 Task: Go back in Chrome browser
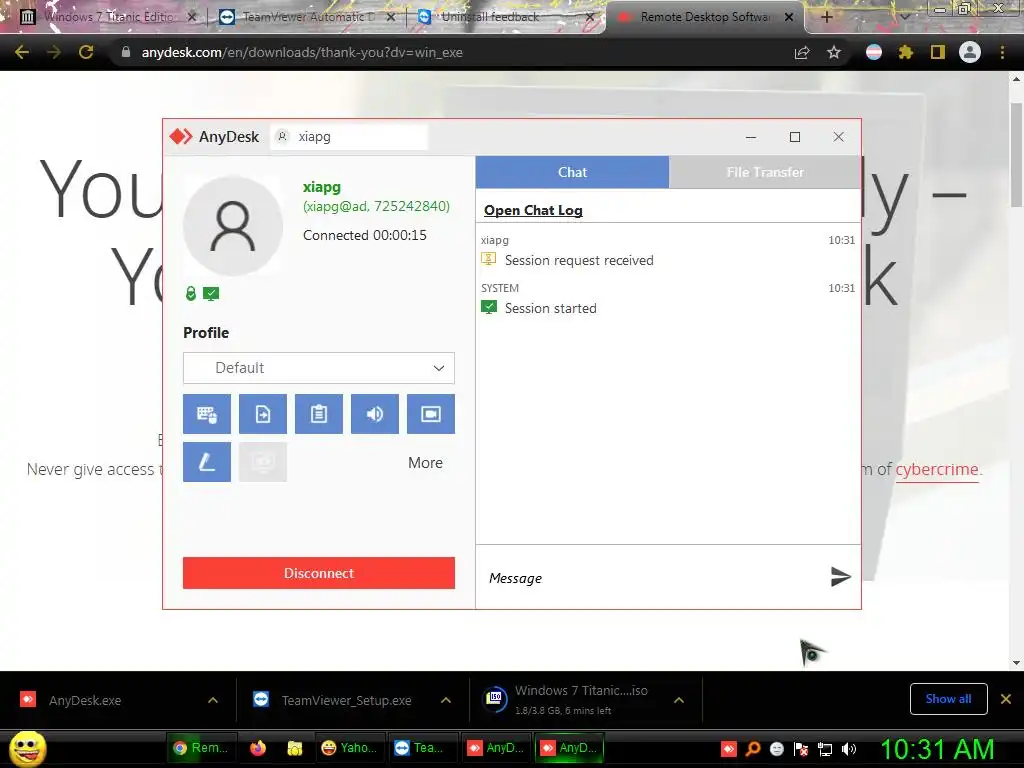tap(22, 52)
